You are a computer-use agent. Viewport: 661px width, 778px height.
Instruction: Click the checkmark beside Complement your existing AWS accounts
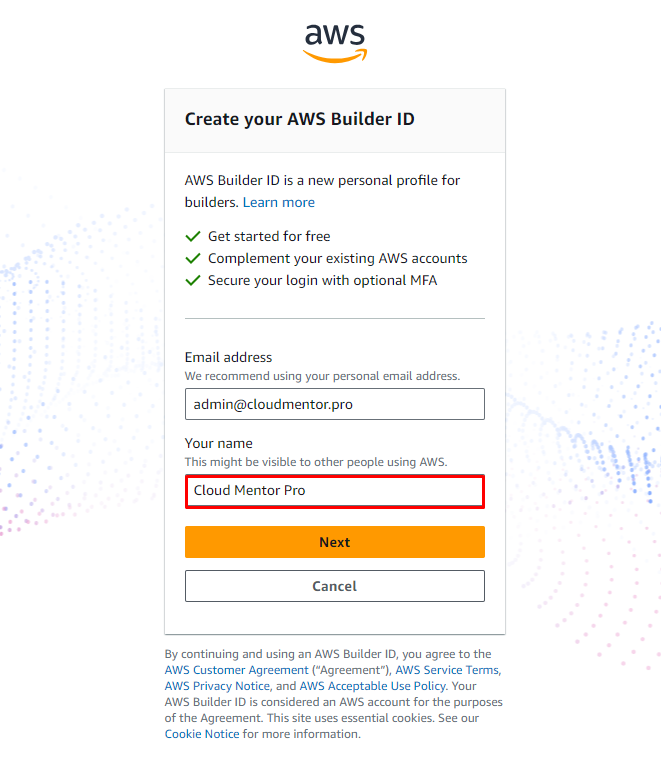click(x=193, y=259)
